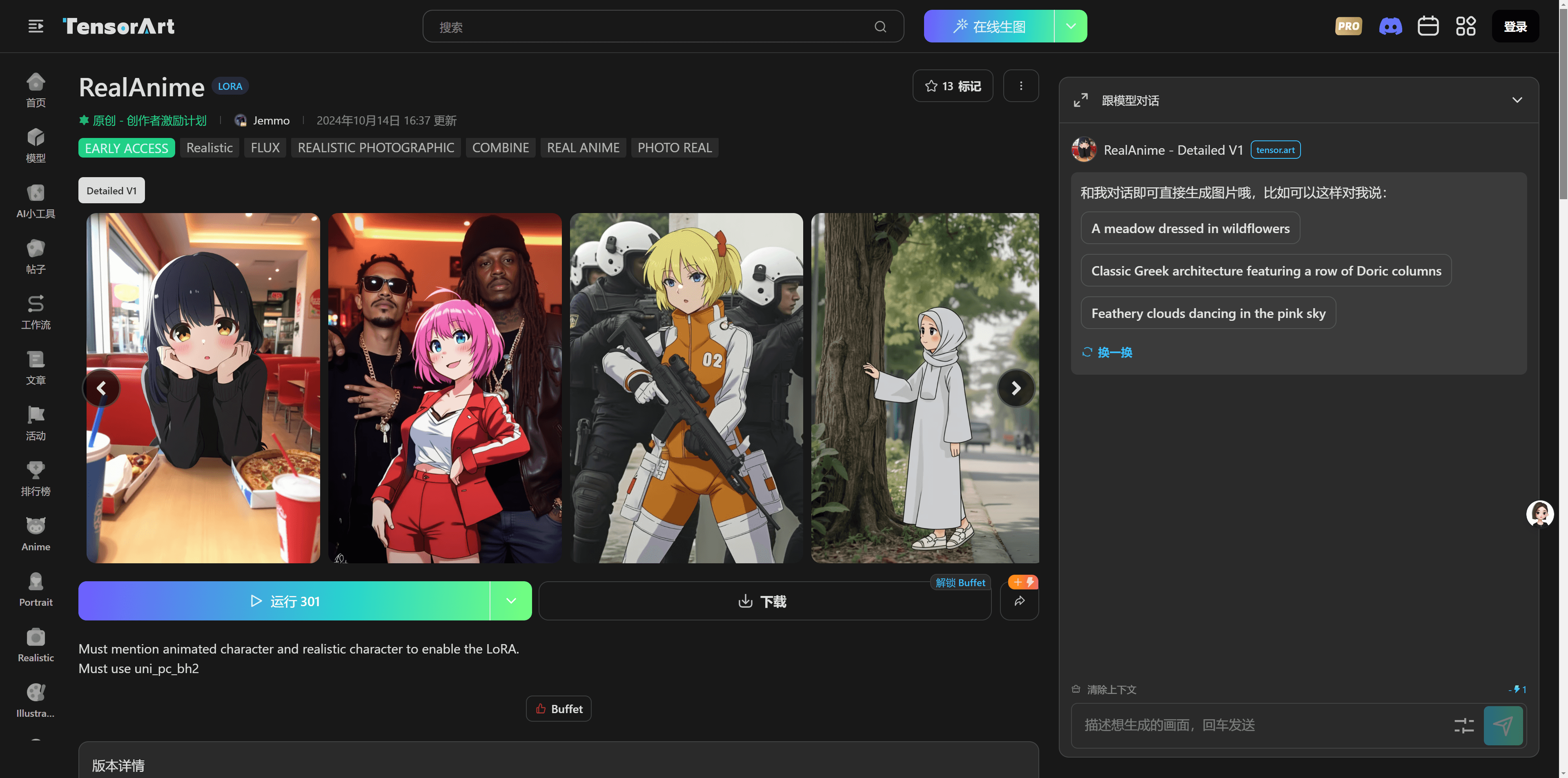Send message with paper plane button
Viewport: 1568px width, 778px height.
click(1503, 725)
